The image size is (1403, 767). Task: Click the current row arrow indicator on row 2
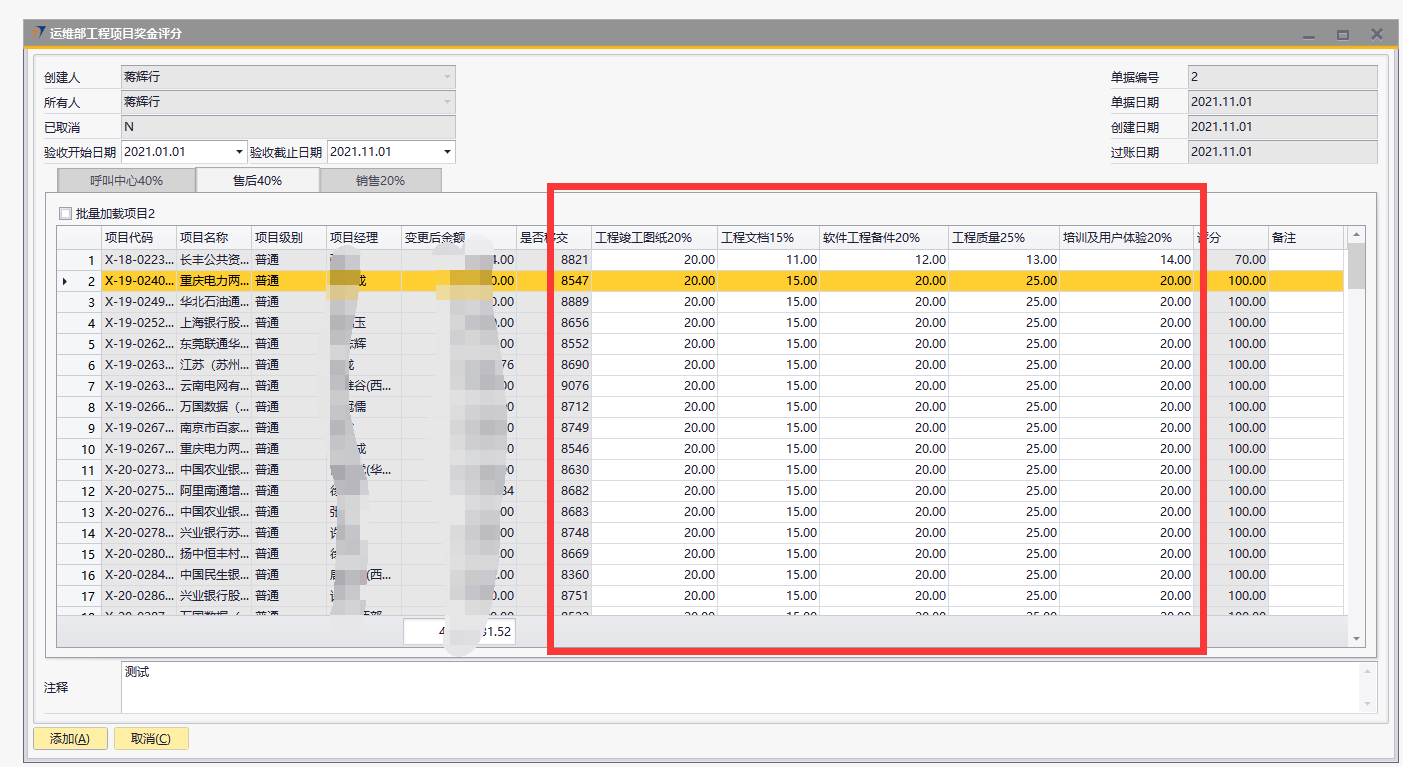pyautogui.click(x=65, y=282)
